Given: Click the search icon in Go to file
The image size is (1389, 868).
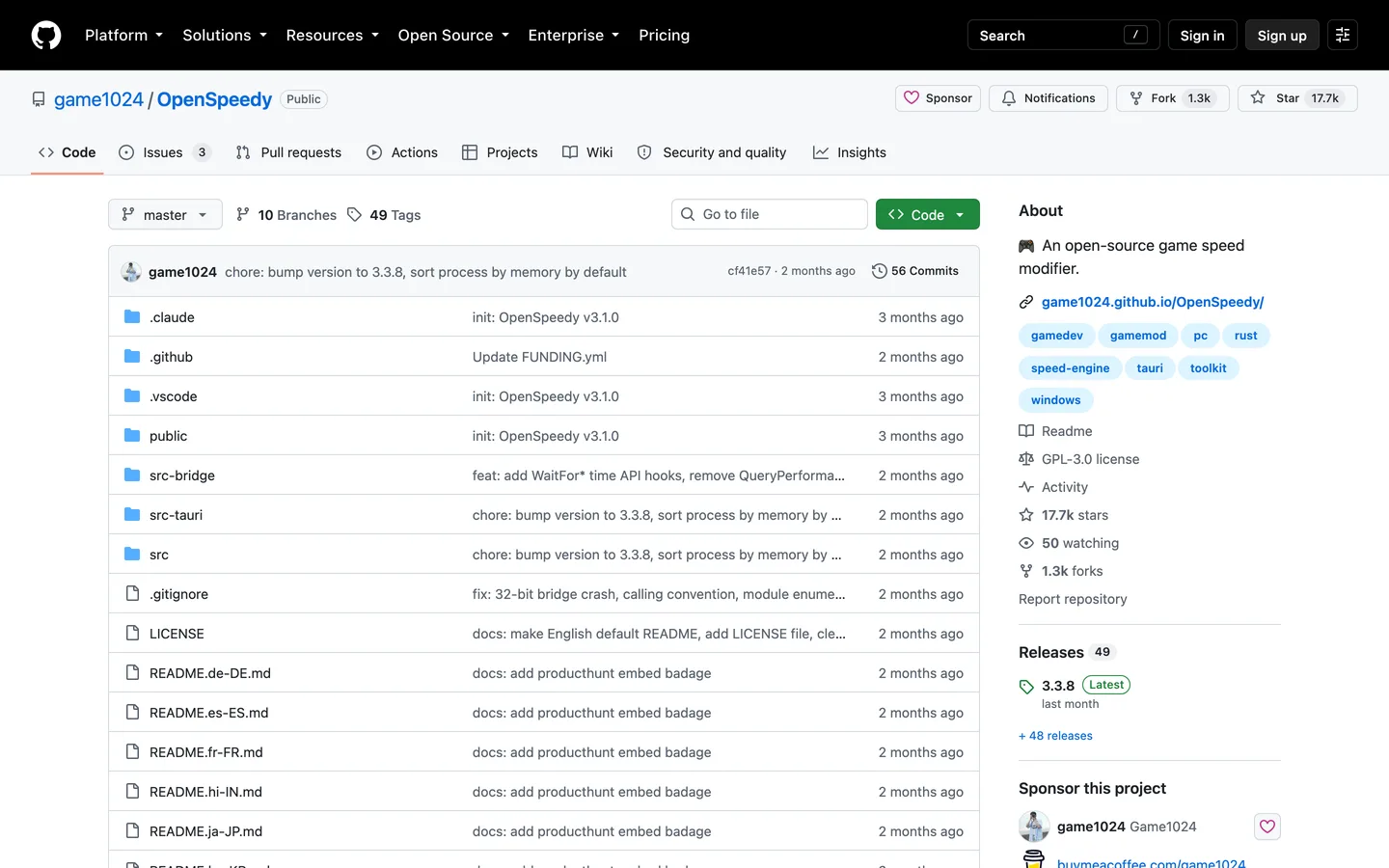Looking at the screenshot, I should click(688, 214).
